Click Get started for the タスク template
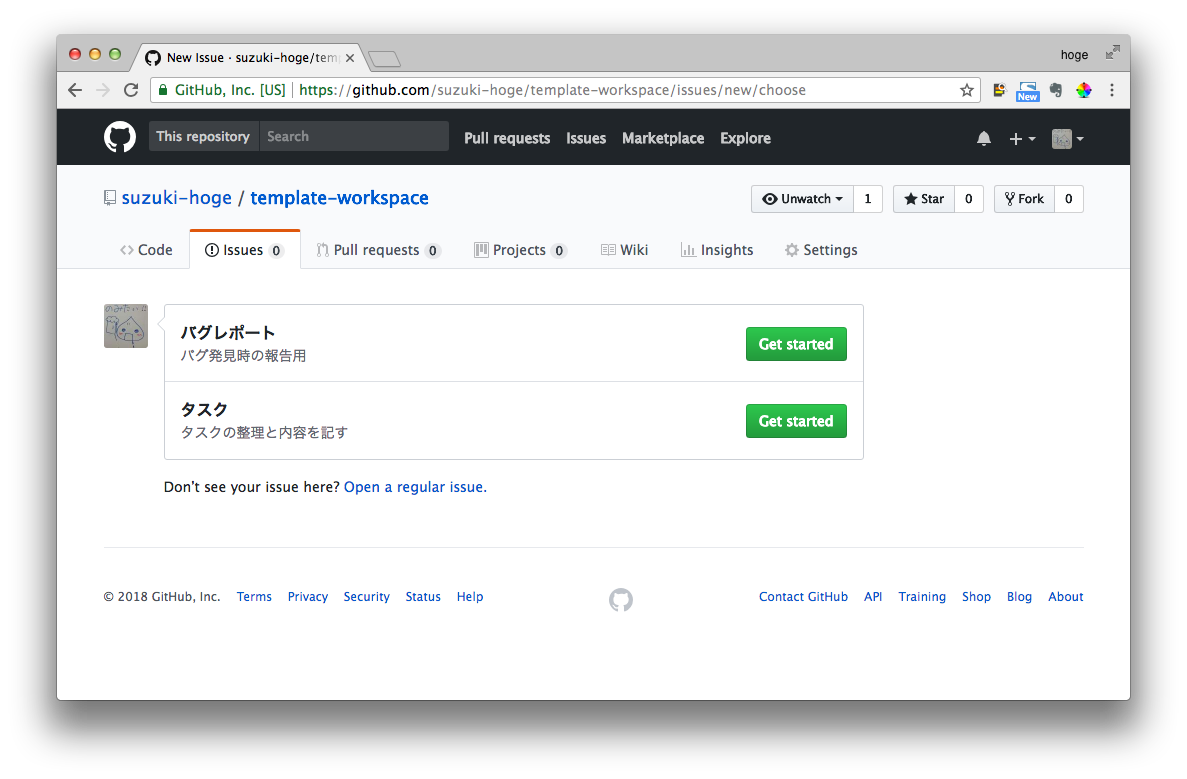Screen dimensions: 1187x779 pos(796,421)
